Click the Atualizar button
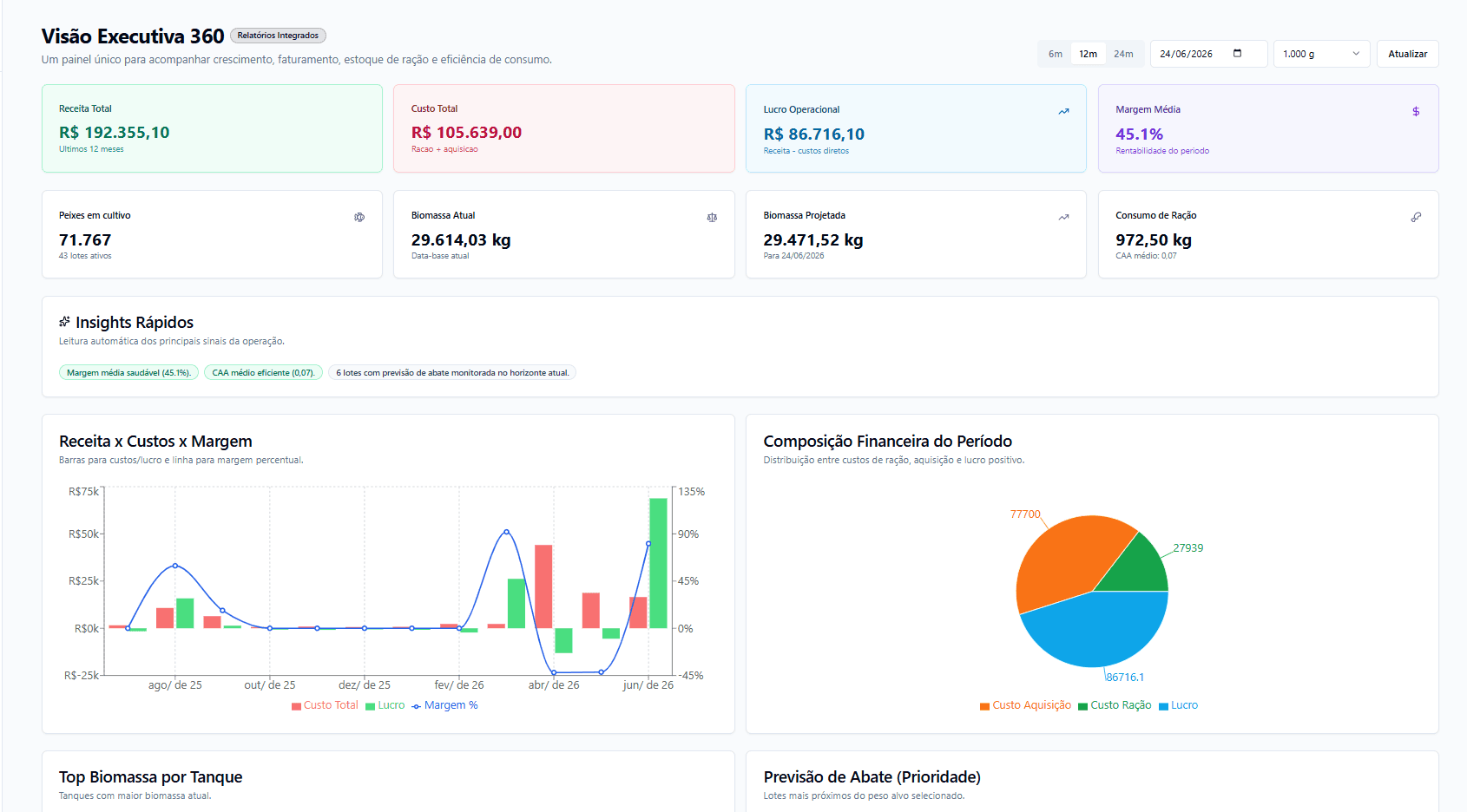Image resolution: width=1467 pixels, height=812 pixels. 1407,54
